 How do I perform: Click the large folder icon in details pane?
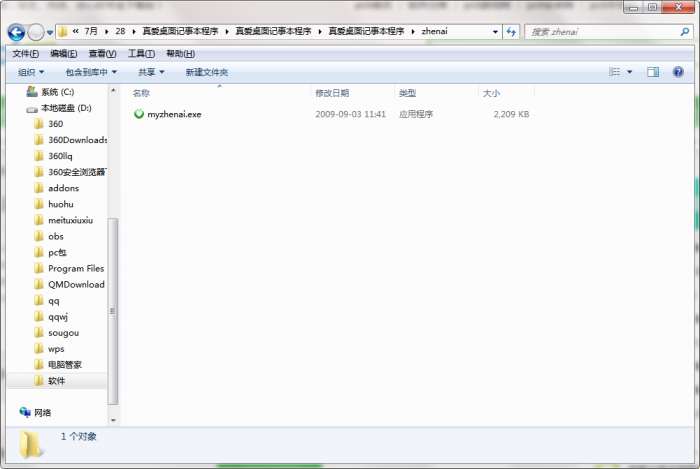(x=31, y=444)
